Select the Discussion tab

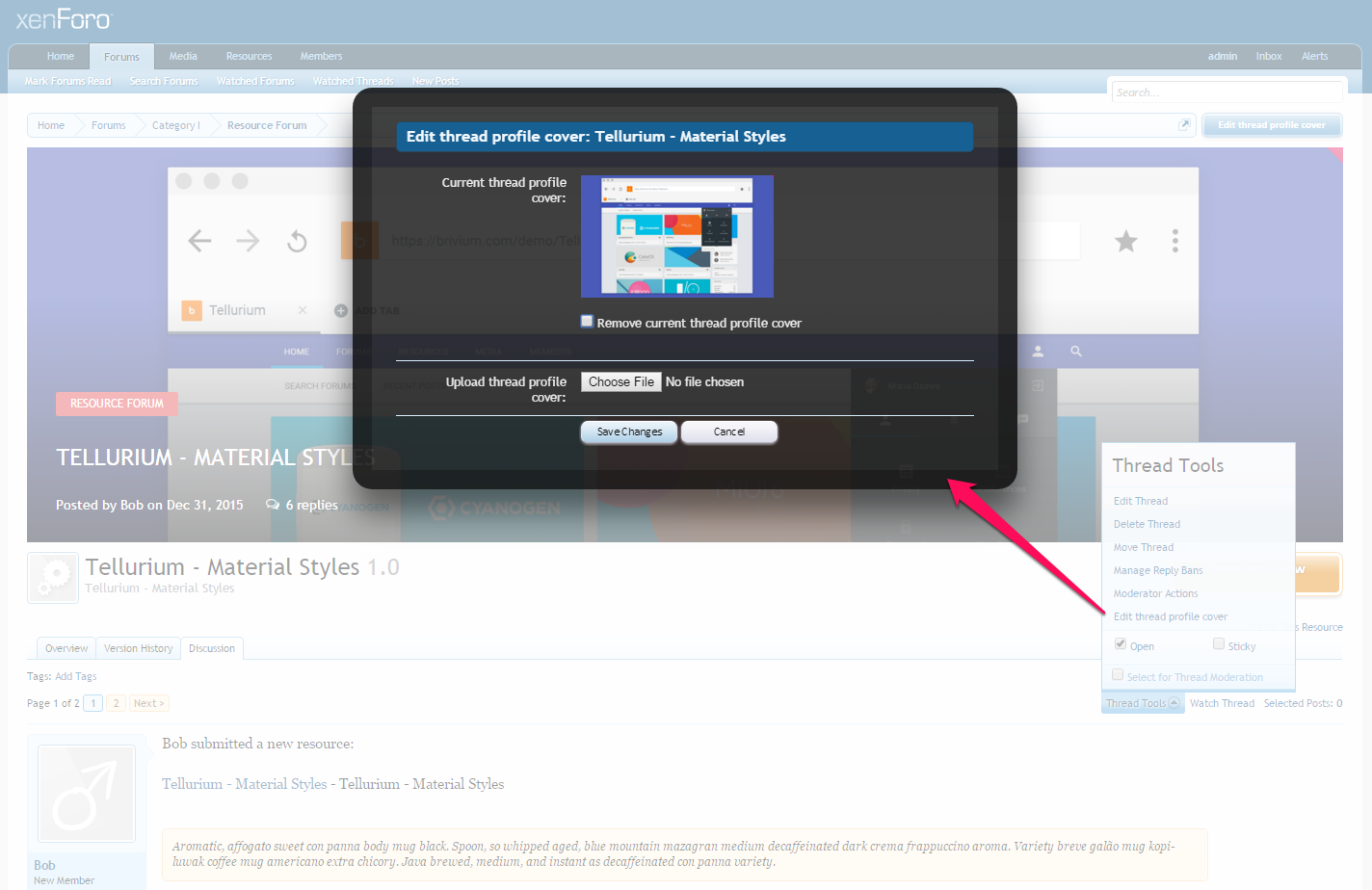(x=212, y=648)
